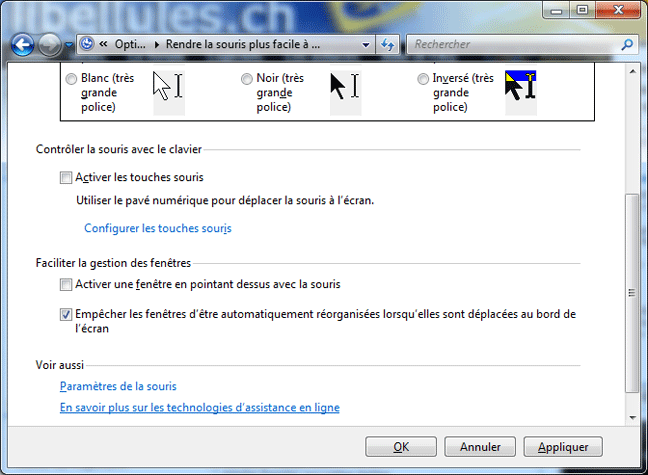Uncheck 'Empêcher les fenêtres d'être automatiquement réorganisées'
The image size is (648, 475).
pyautogui.click(x=66, y=315)
